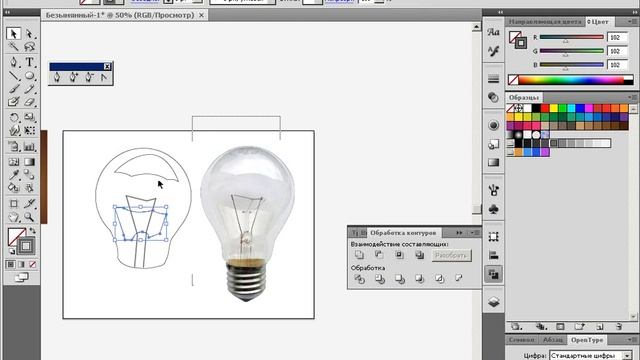Select the Scale tool

pos(29,118)
